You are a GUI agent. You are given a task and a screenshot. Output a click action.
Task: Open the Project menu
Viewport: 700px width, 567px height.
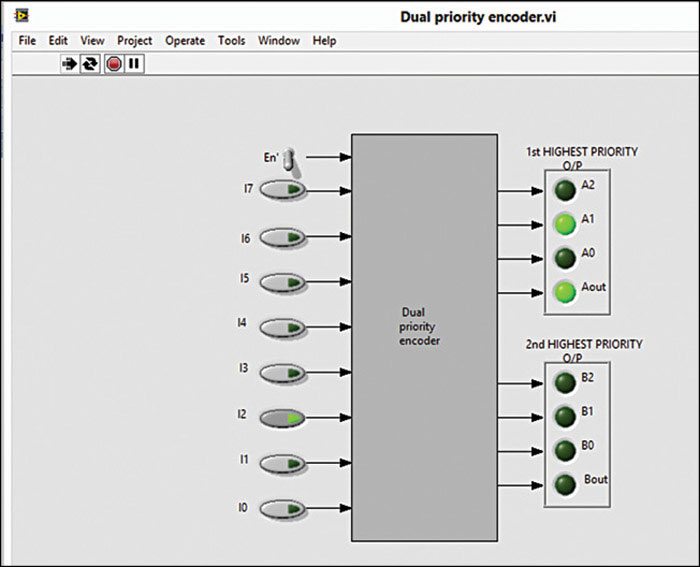point(135,41)
